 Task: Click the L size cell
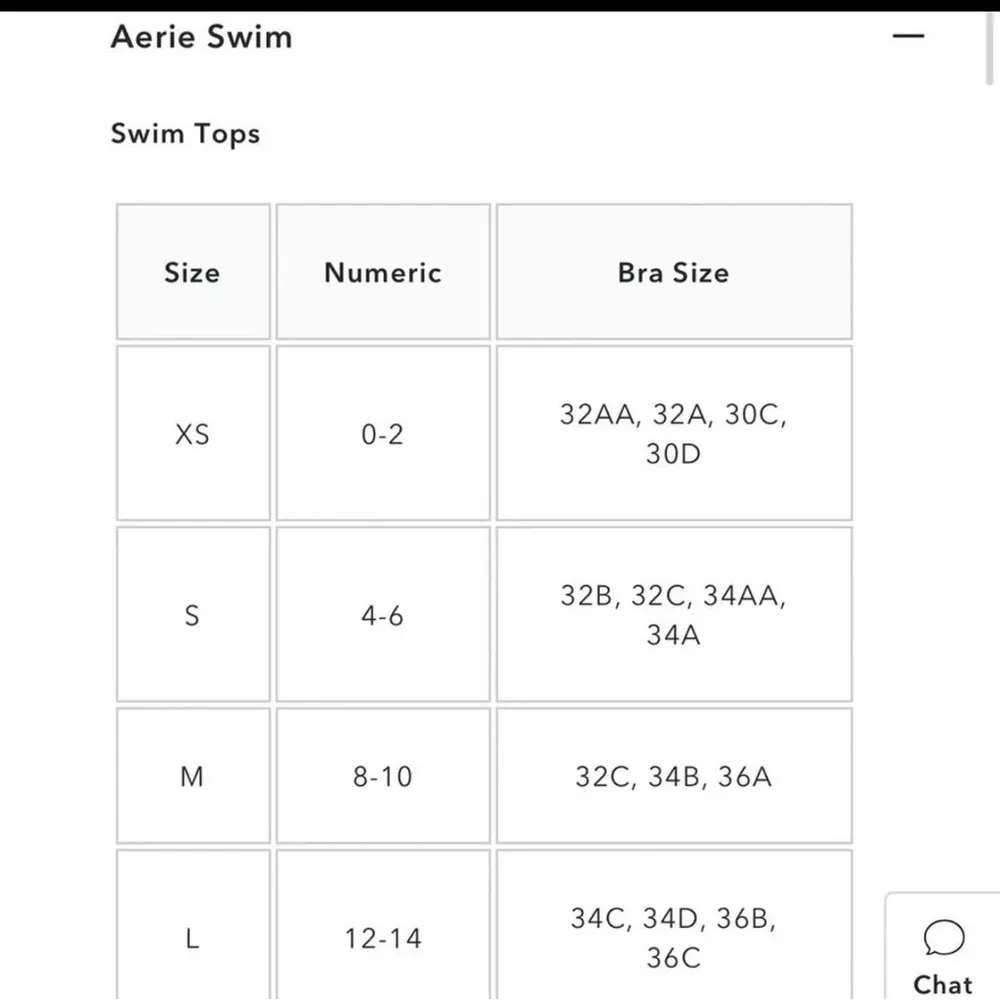click(193, 938)
